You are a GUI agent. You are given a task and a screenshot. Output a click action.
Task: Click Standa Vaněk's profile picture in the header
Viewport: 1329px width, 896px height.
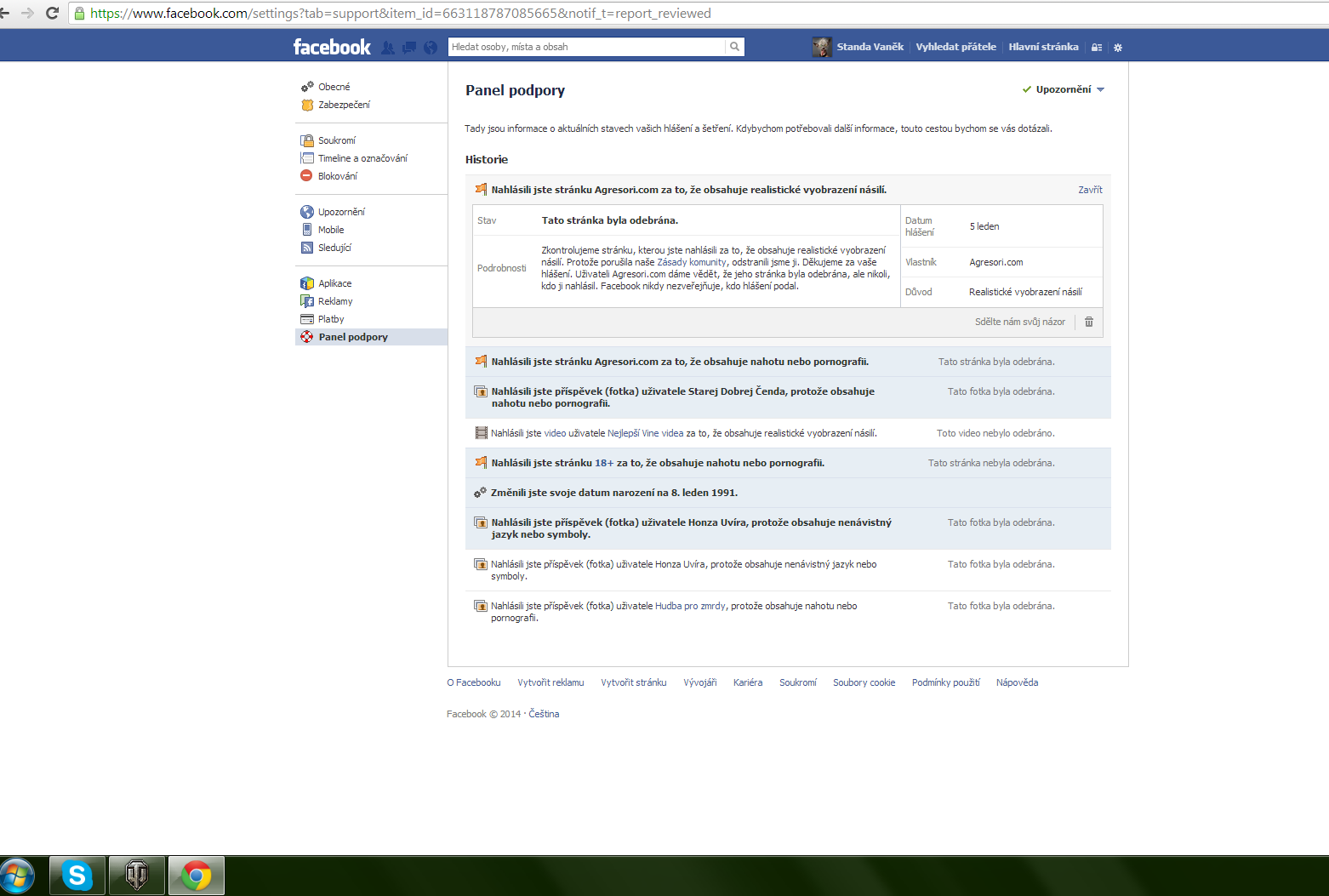[822, 47]
